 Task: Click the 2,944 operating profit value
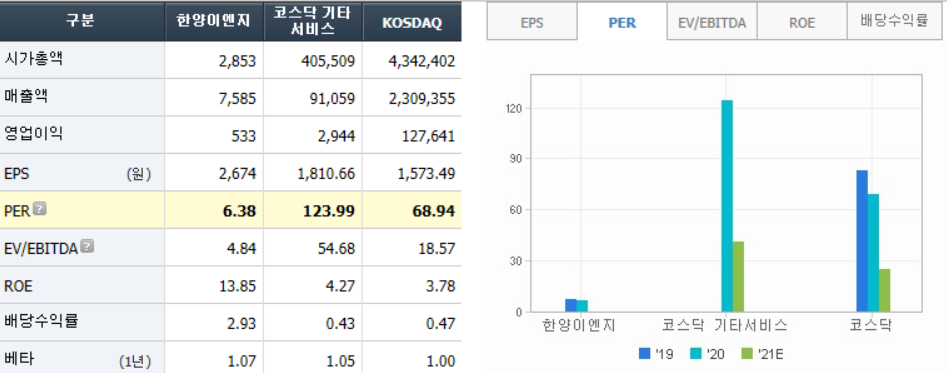tap(336, 136)
